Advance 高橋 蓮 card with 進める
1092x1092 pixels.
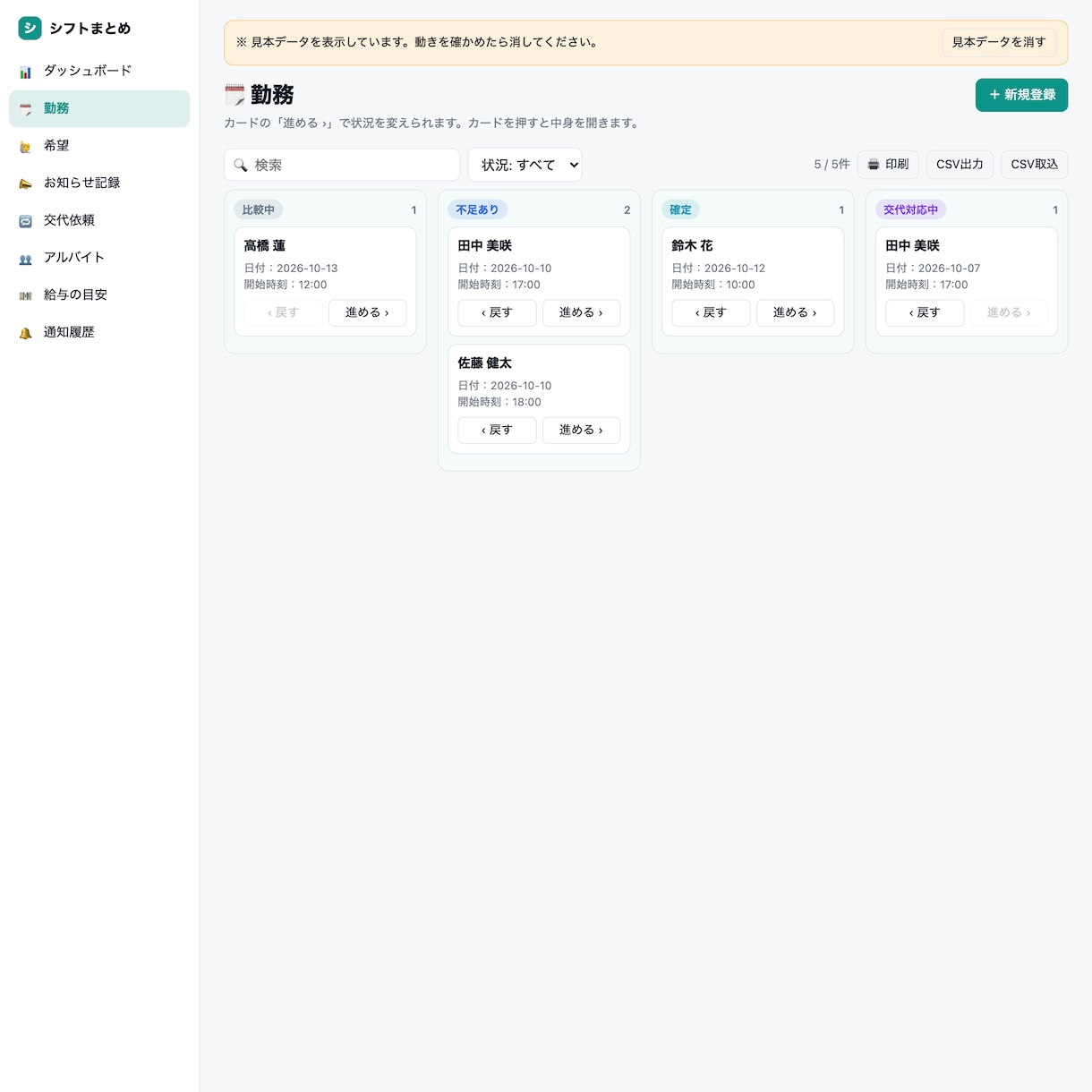(367, 312)
